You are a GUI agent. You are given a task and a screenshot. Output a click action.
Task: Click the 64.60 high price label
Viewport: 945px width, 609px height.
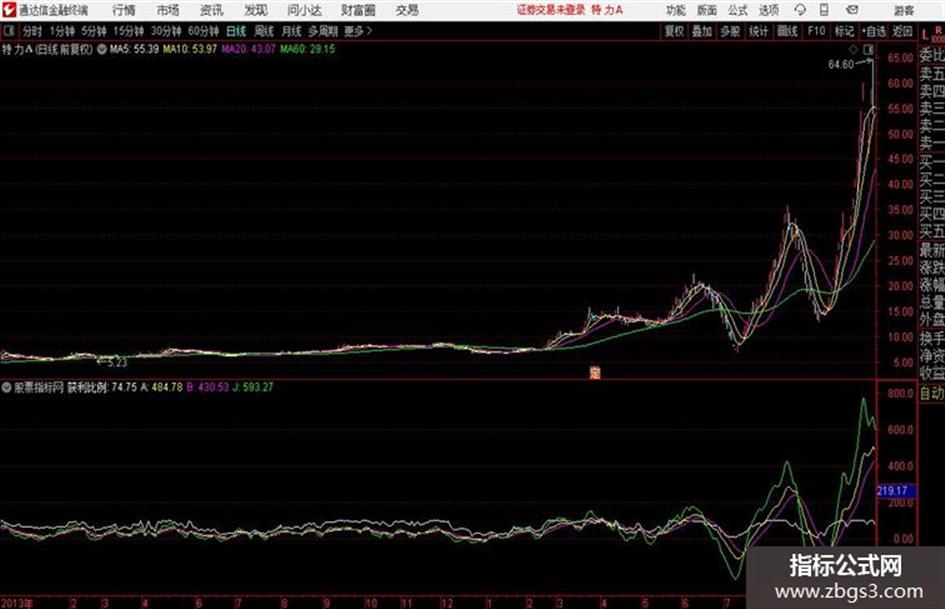841,65
